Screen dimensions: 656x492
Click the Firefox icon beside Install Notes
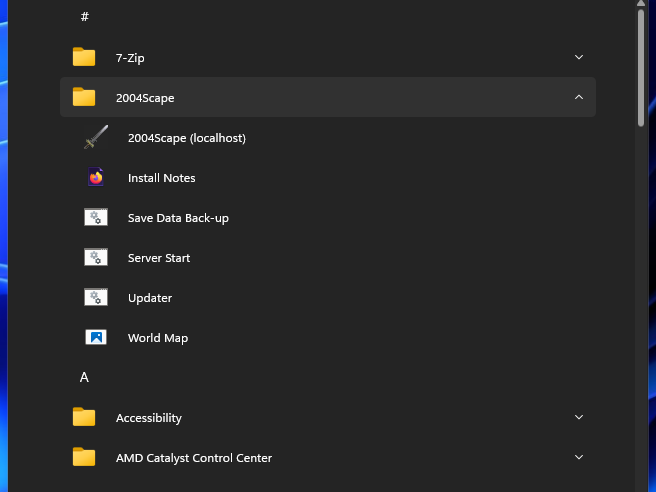click(96, 178)
